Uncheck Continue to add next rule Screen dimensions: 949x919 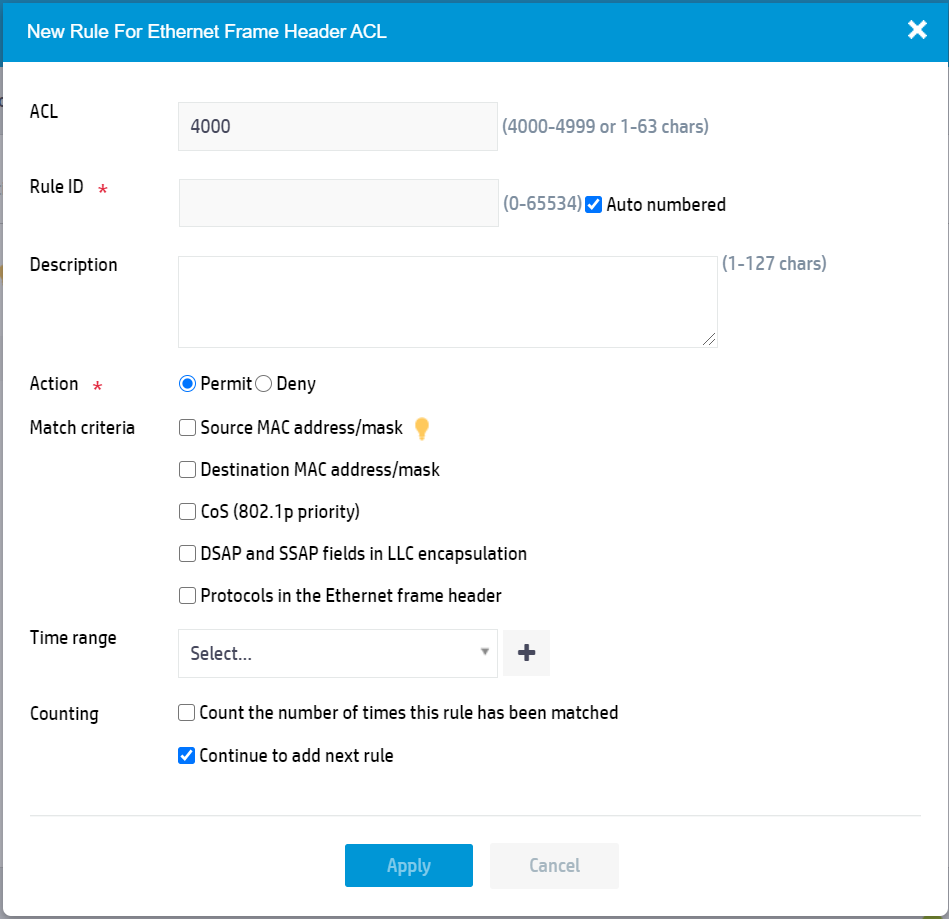(x=186, y=756)
